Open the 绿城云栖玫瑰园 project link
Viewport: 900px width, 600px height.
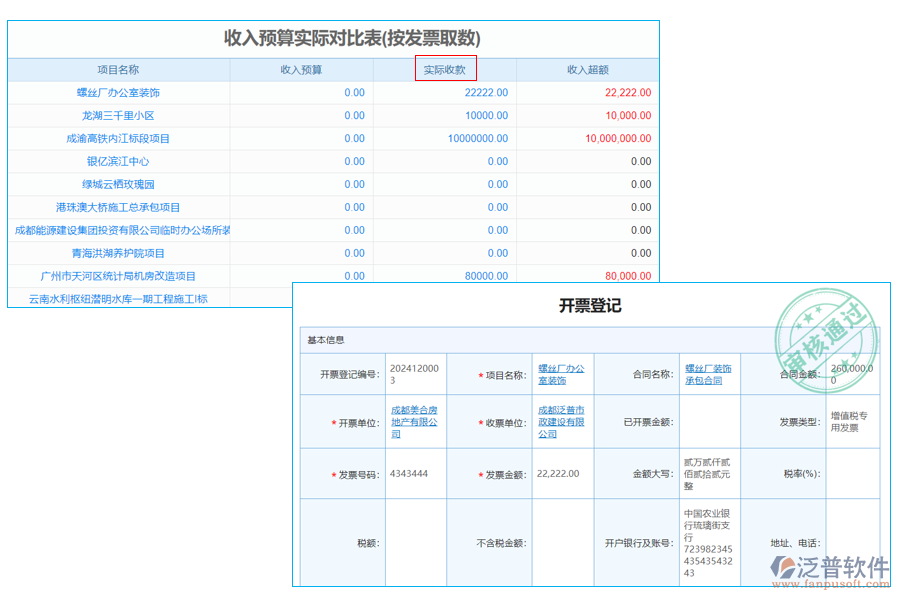click(x=118, y=184)
